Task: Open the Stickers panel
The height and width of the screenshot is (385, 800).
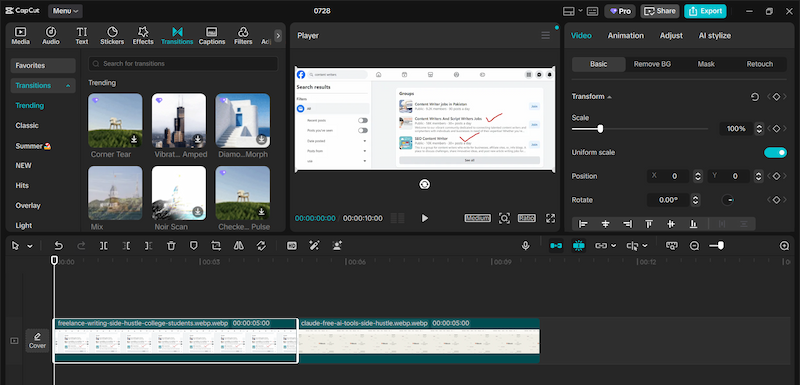Action: pos(112,36)
